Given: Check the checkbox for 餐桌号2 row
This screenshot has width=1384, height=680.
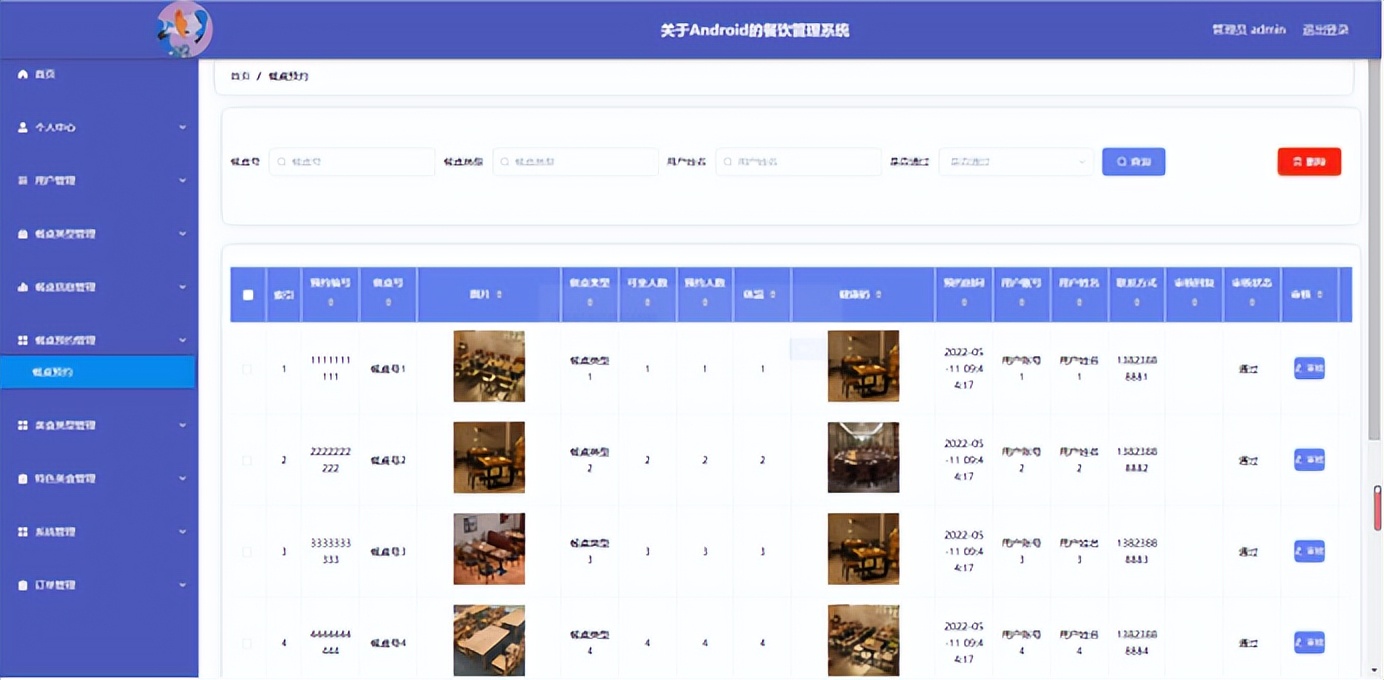Looking at the screenshot, I should click(248, 459).
